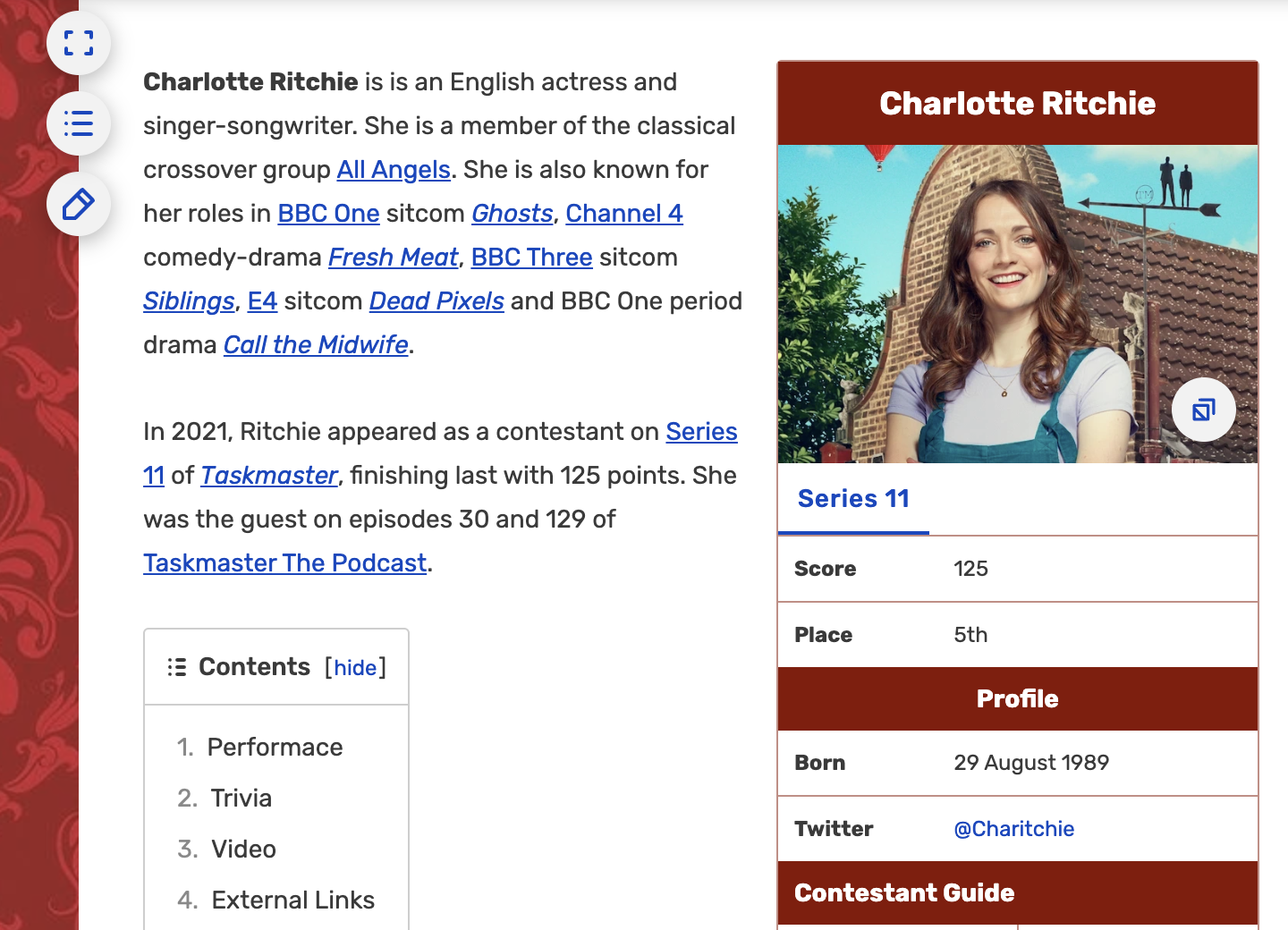Click the pencil edit page icon
This screenshot has height=930, width=1288.
click(x=79, y=205)
